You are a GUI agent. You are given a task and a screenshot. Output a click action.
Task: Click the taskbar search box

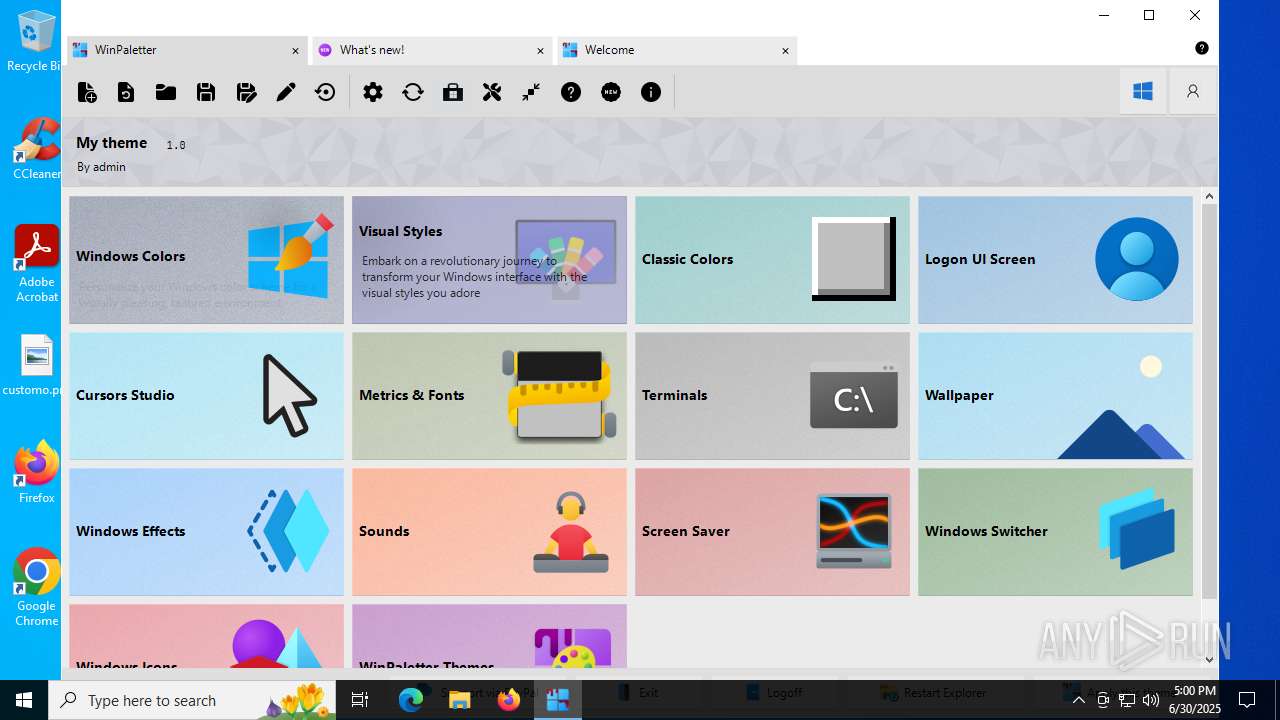[x=194, y=700]
